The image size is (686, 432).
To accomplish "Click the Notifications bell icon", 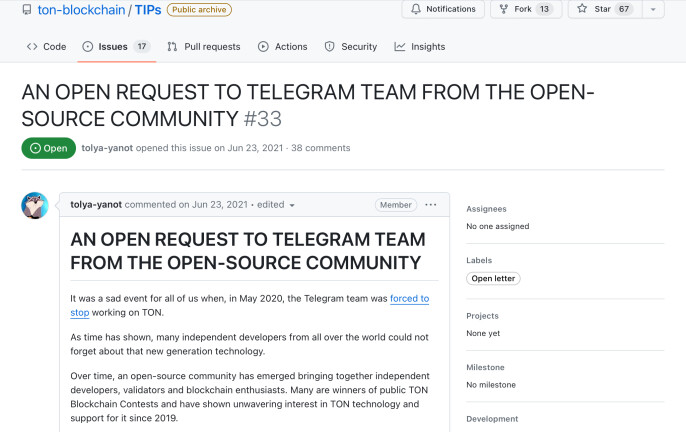I will pyautogui.click(x=416, y=9).
